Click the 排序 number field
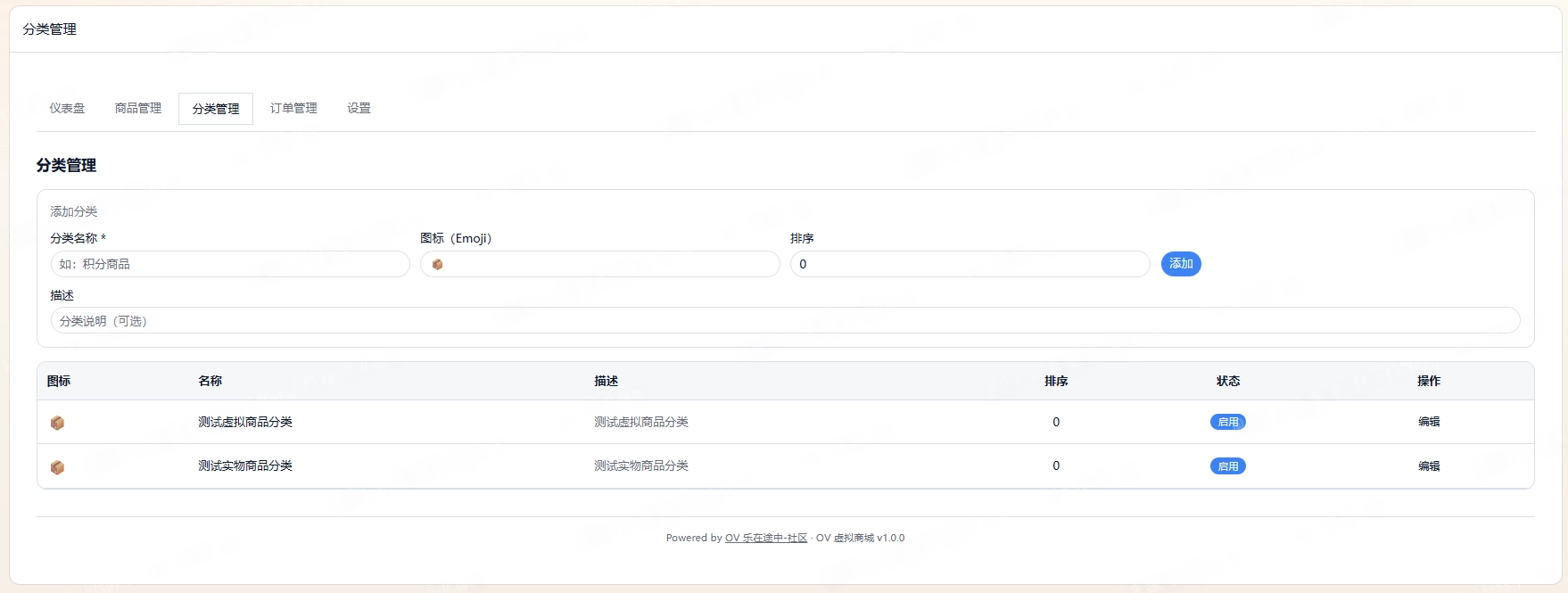1568x593 pixels. click(x=970, y=264)
